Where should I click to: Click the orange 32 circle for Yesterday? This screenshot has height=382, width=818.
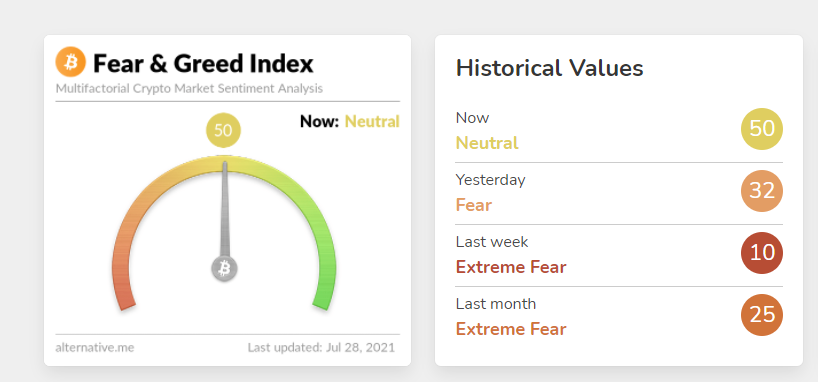762,191
